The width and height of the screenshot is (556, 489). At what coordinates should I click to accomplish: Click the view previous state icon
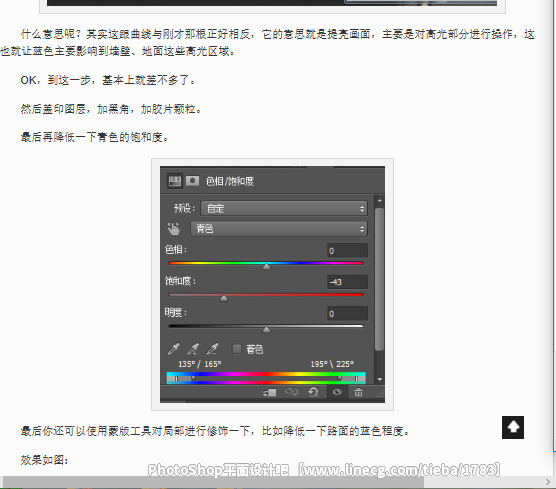coord(291,392)
